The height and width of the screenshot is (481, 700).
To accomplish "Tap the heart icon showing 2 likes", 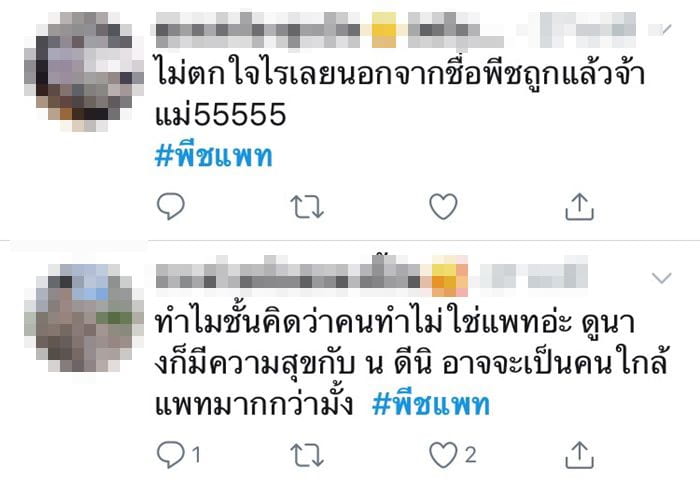I will click(x=443, y=454).
